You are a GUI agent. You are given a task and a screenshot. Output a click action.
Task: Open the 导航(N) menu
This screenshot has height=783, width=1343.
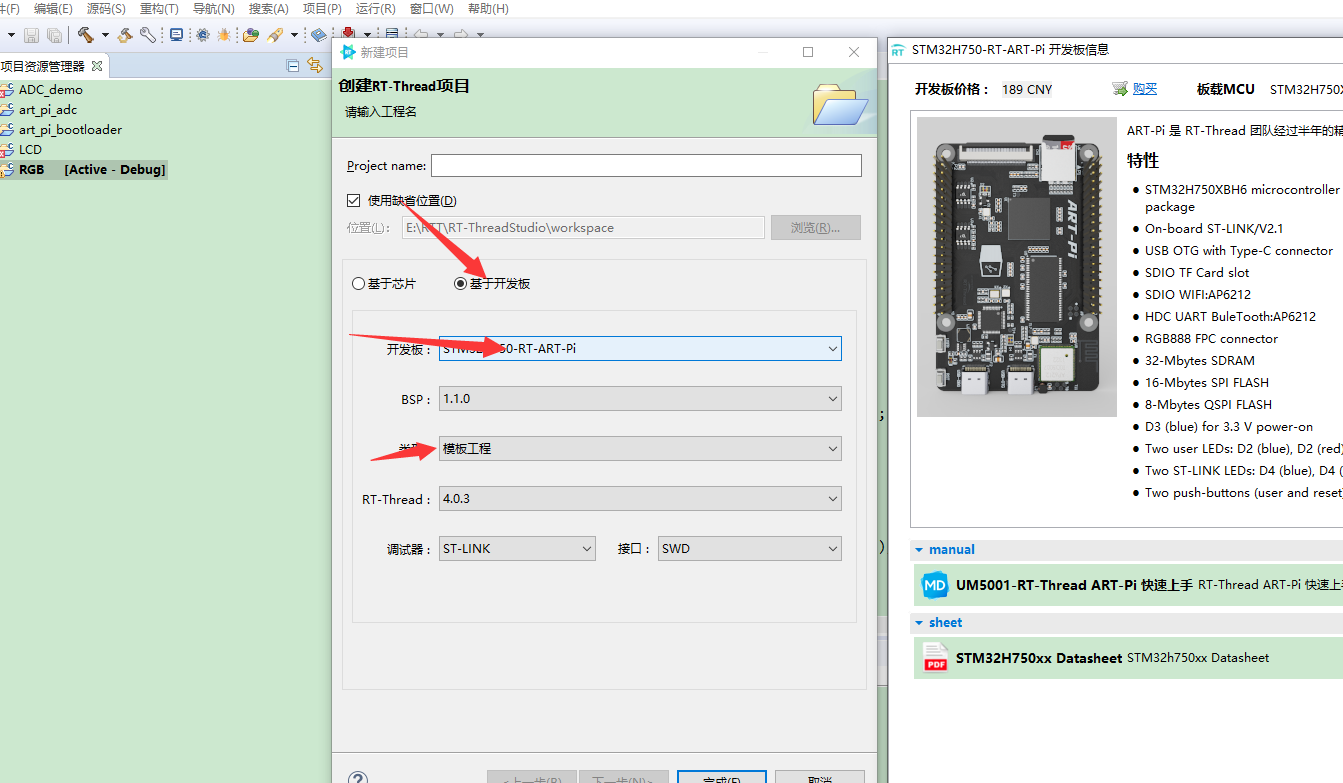pyautogui.click(x=213, y=9)
